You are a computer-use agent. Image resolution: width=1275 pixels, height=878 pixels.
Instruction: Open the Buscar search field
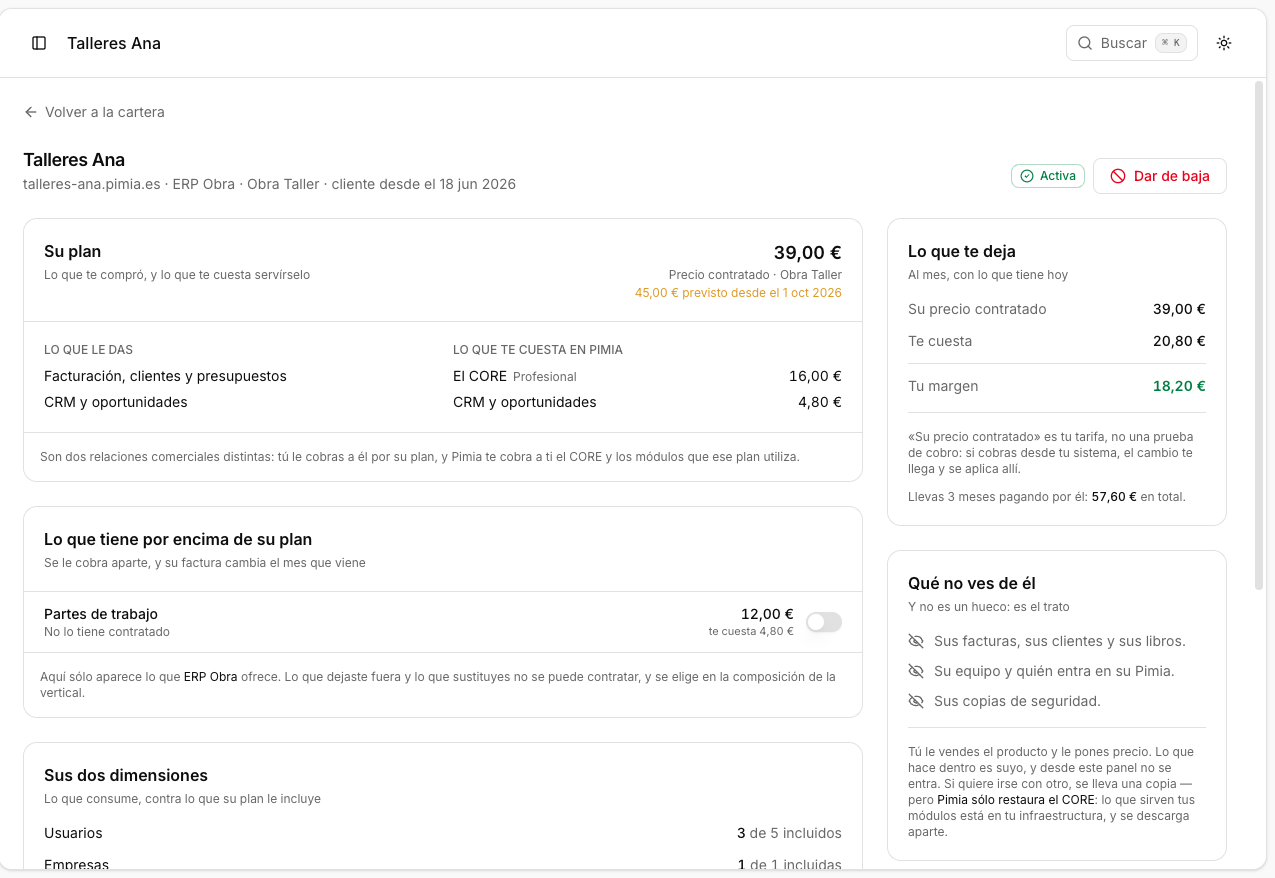pos(1132,43)
